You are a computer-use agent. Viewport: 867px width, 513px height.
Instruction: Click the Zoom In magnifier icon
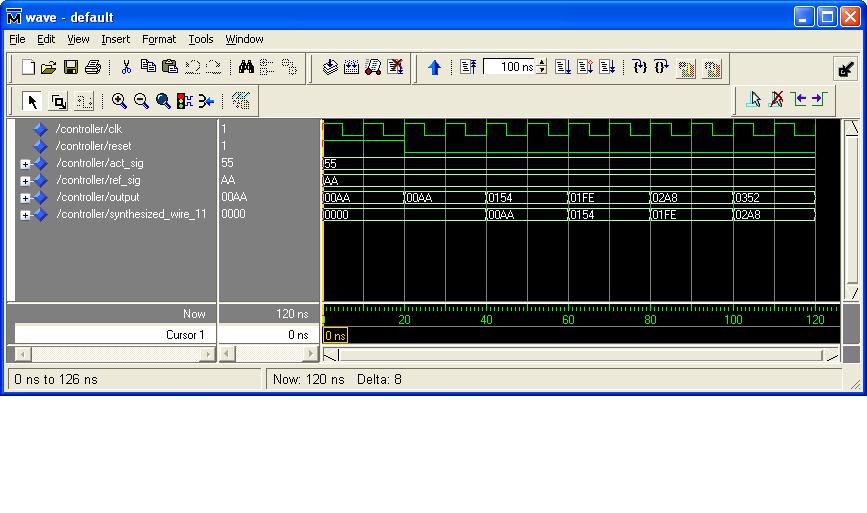tap(119, 101)
